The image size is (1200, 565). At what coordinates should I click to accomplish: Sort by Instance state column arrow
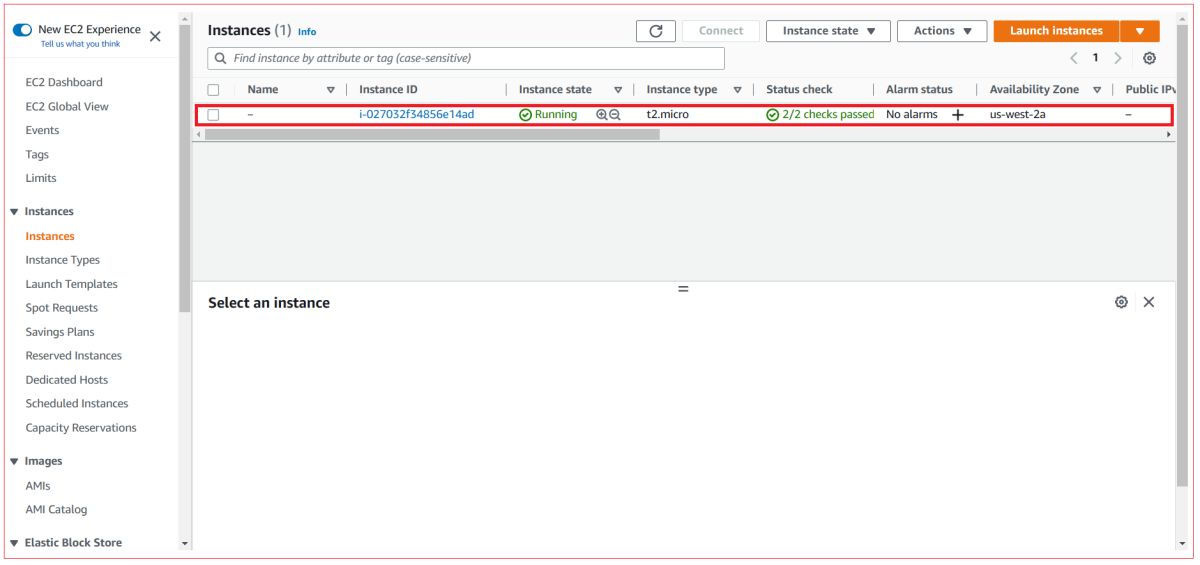618,90
